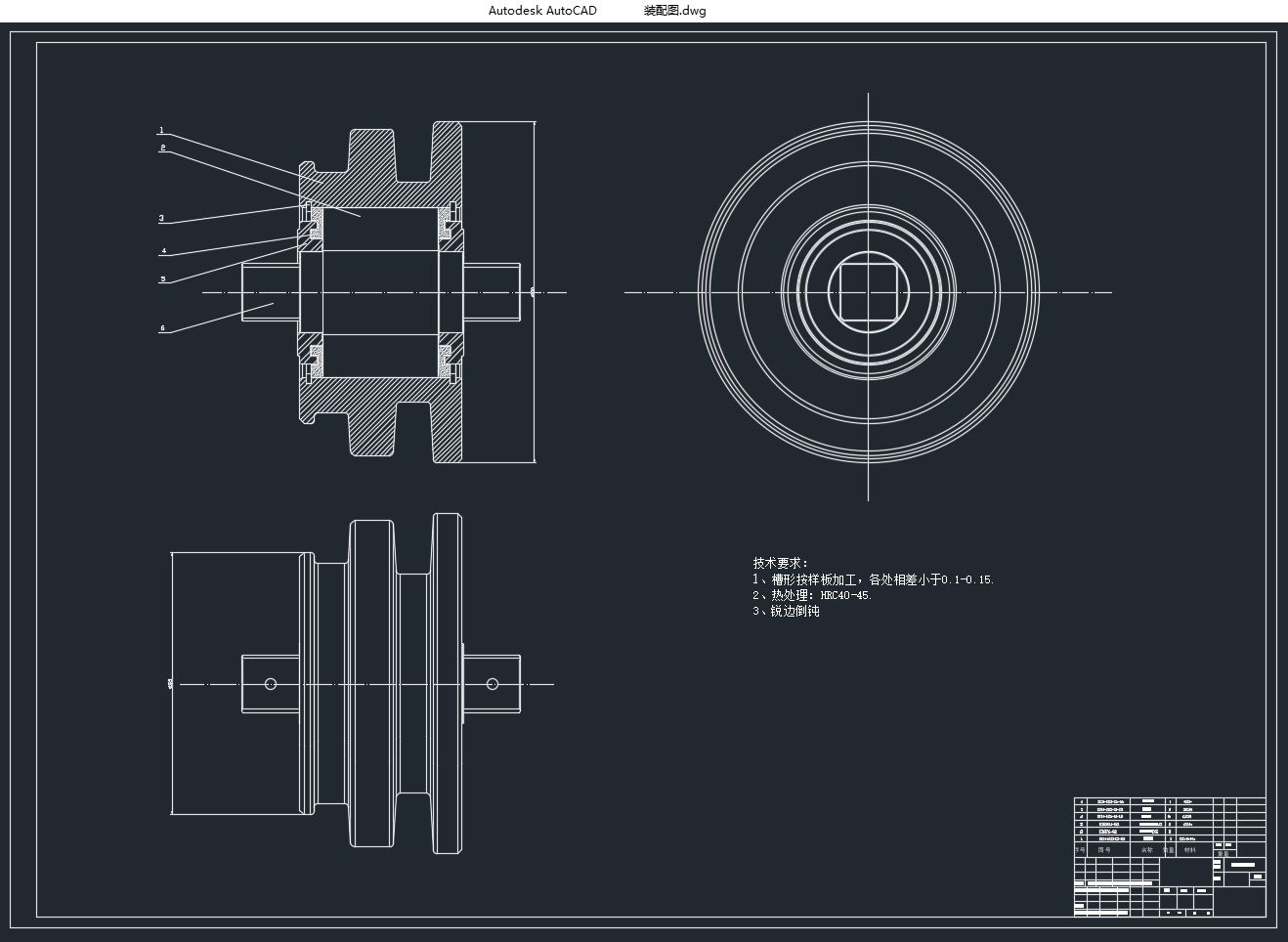Select part balloon number 6 near shaft

[162, 329]
